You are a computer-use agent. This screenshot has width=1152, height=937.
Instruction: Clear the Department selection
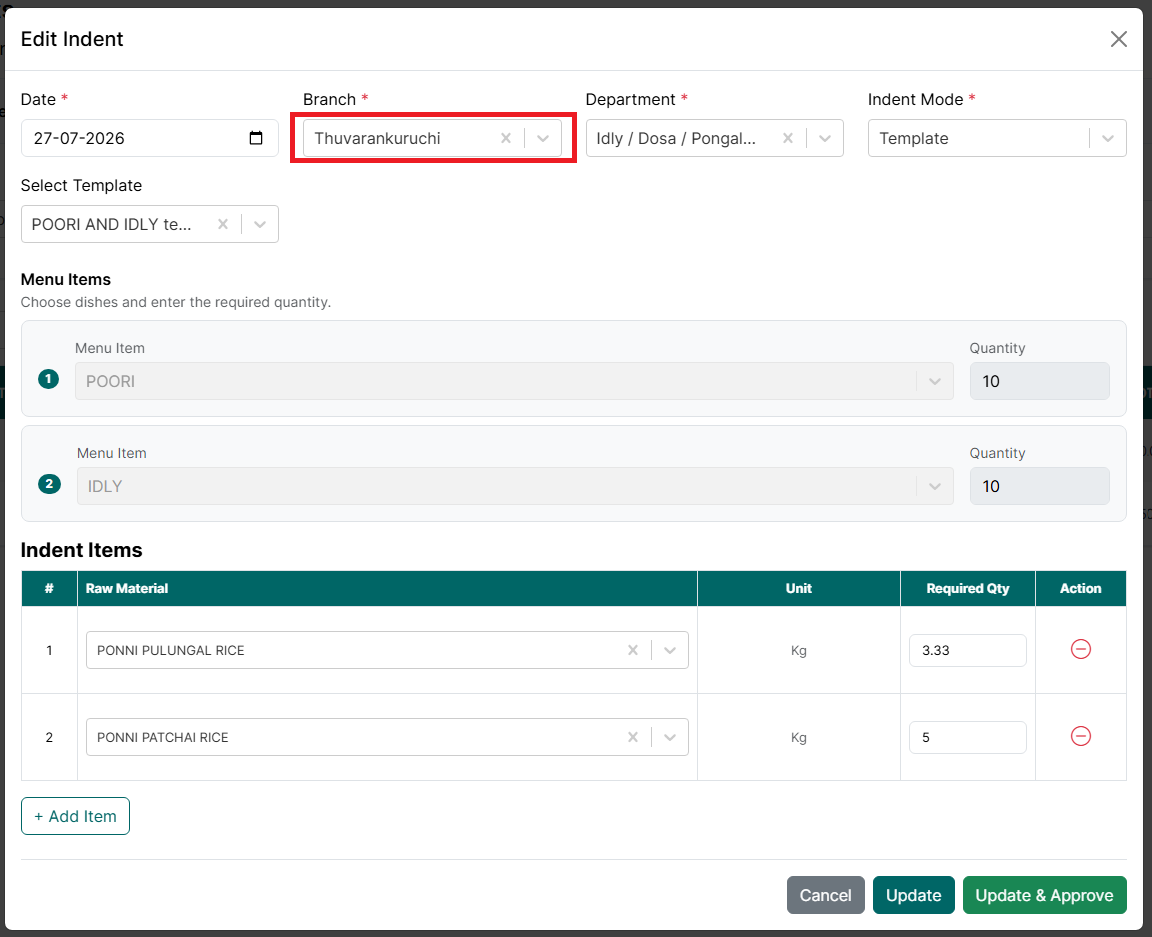788,138
